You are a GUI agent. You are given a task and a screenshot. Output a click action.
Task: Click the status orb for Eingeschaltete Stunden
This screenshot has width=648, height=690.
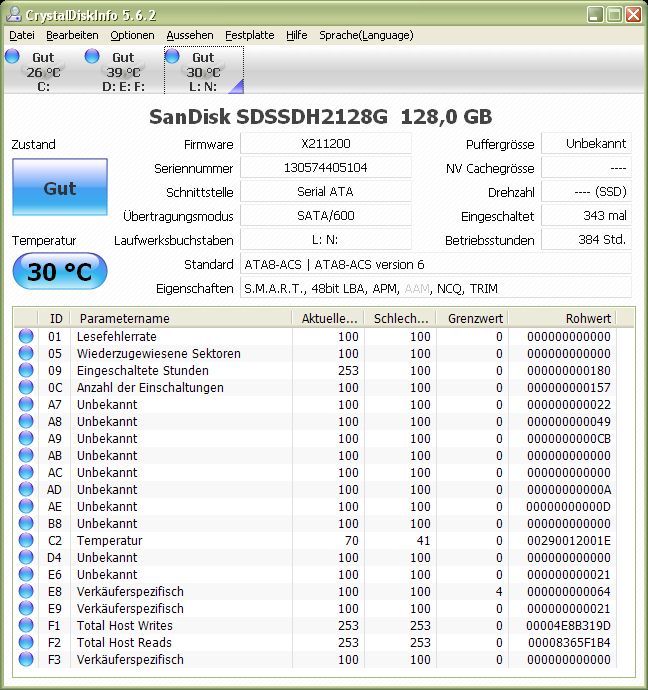pyautogui.click(x=26, y=370)
